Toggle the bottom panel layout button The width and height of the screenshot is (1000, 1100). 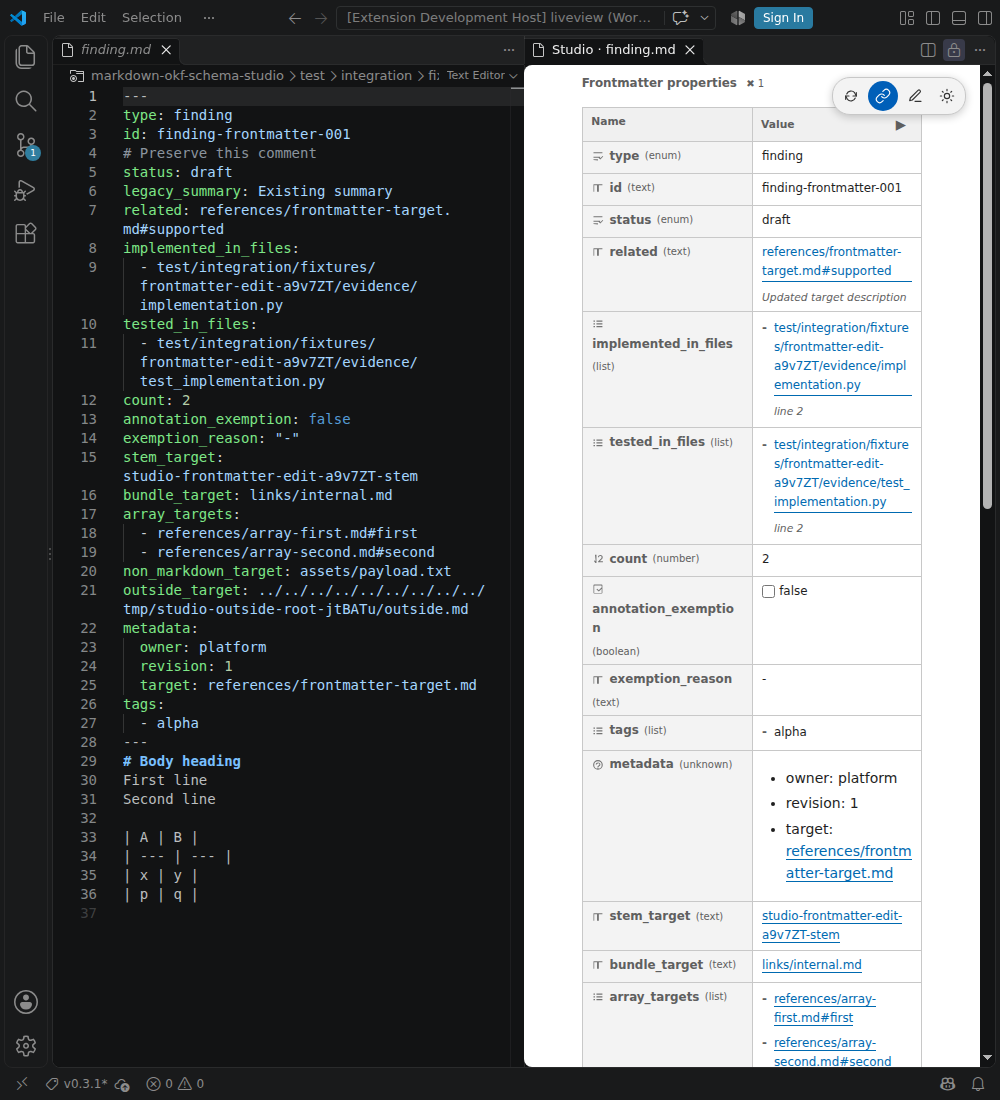[x=959, y=18]
